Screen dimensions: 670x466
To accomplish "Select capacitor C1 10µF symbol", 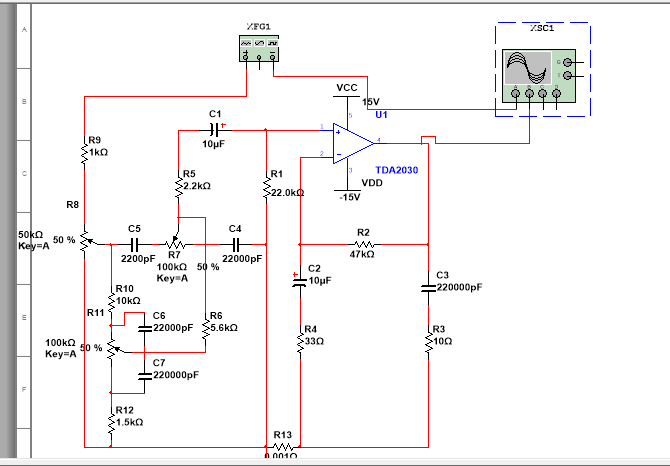I will point(215,129).
